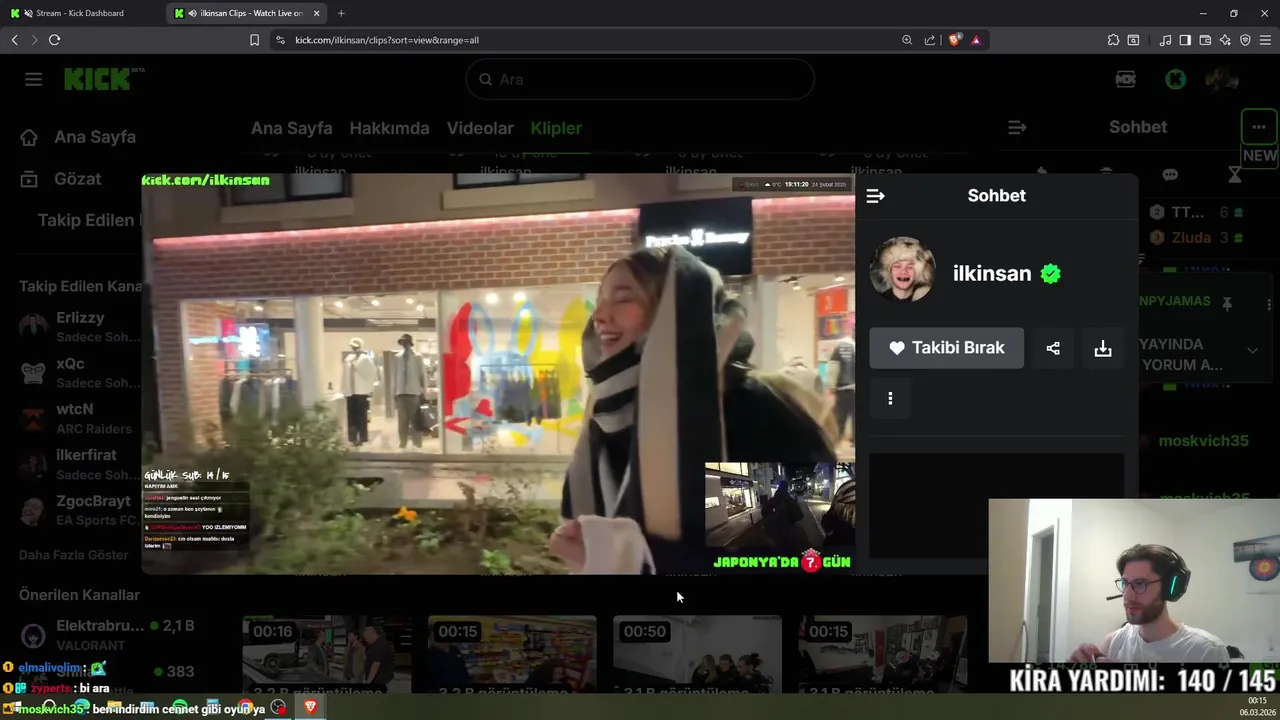Open Brave in Windows taskbar
This screenshot has width=1280, height=720.
point(310,707)
